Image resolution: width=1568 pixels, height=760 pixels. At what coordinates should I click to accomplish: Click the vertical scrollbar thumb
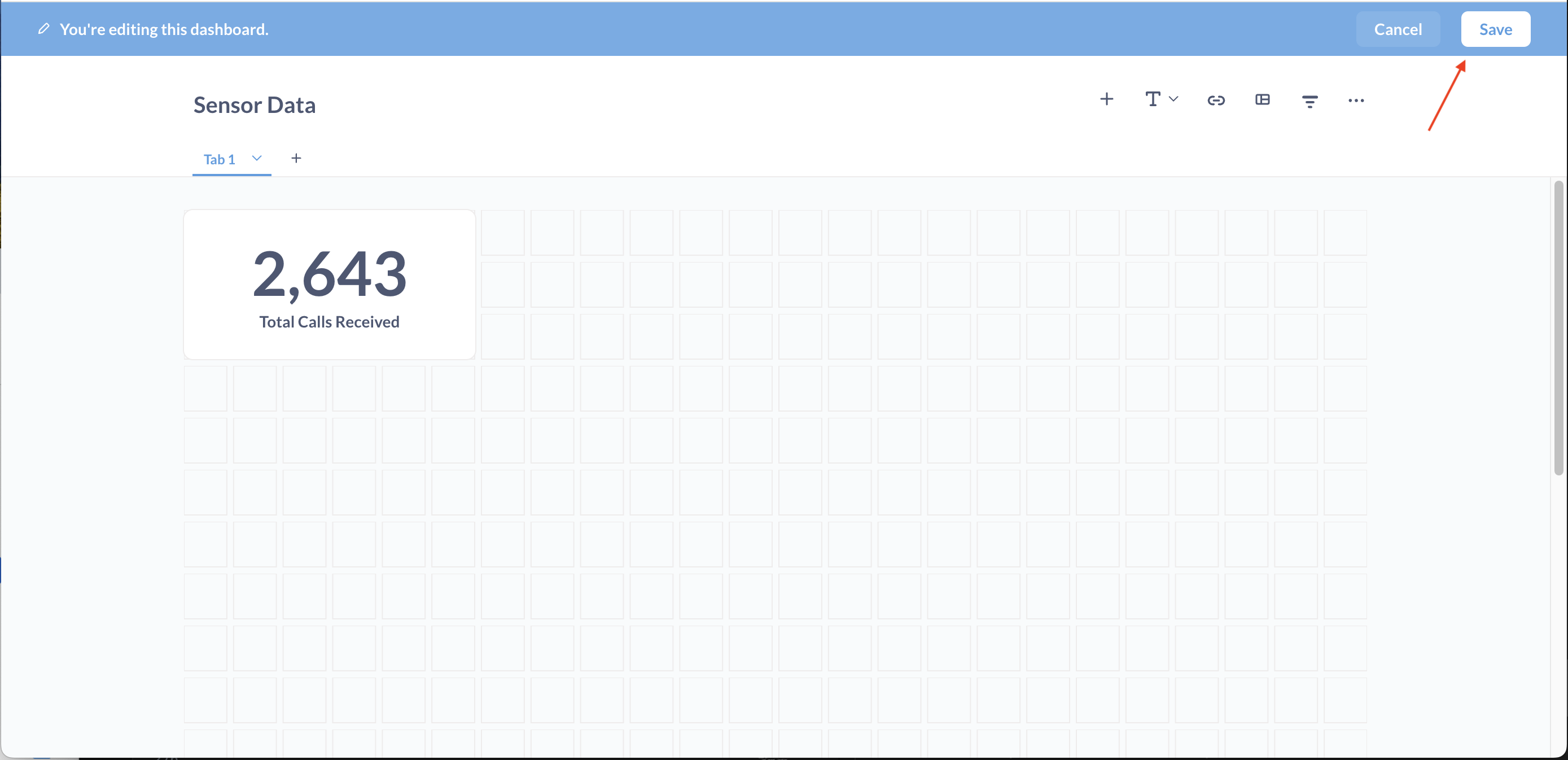[x=1558, y=329]
